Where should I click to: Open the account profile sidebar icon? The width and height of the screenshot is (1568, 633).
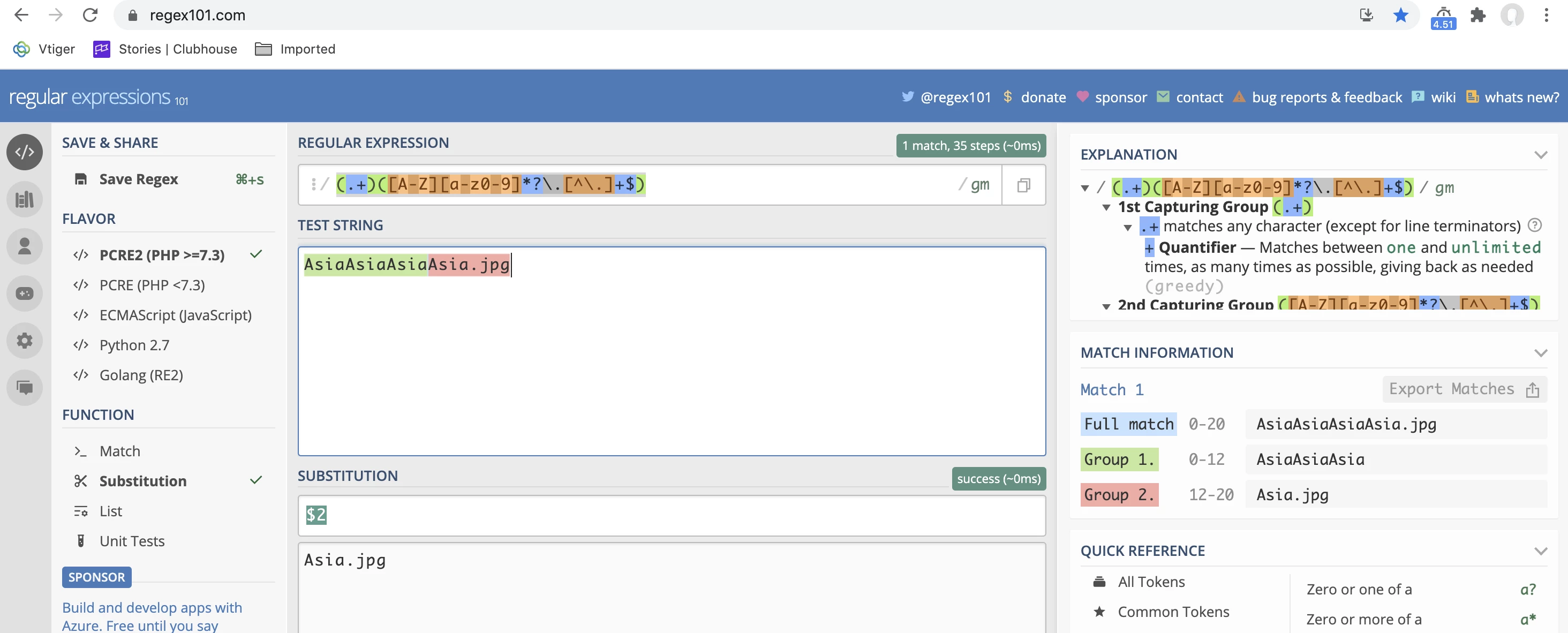tap(24, 246)
